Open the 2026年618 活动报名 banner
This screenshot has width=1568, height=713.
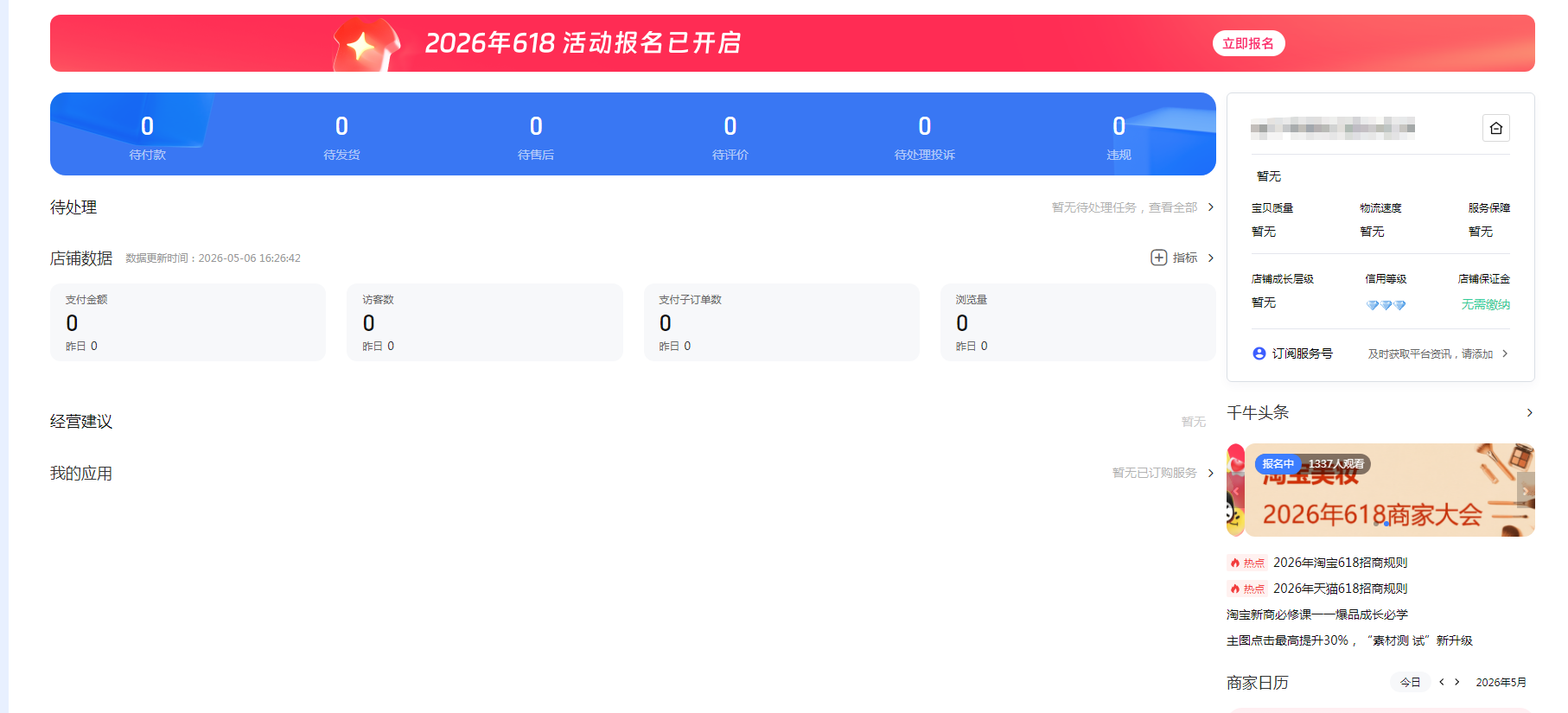point(792,43)
